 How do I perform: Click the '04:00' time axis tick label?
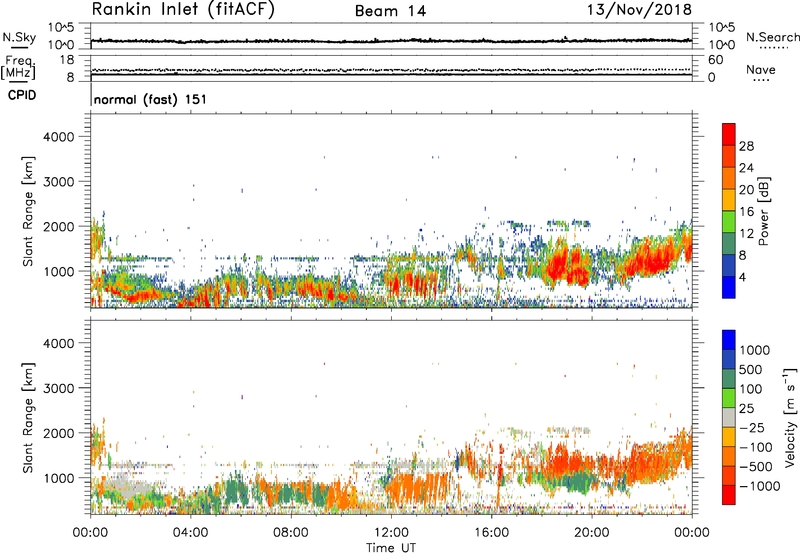point(191,533)
